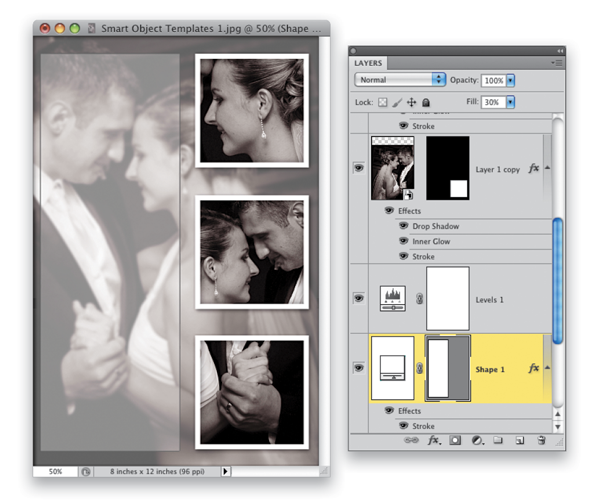This screenshot has width=600, height=500.
Task: Create a new layer group folder
Action: 498,440
